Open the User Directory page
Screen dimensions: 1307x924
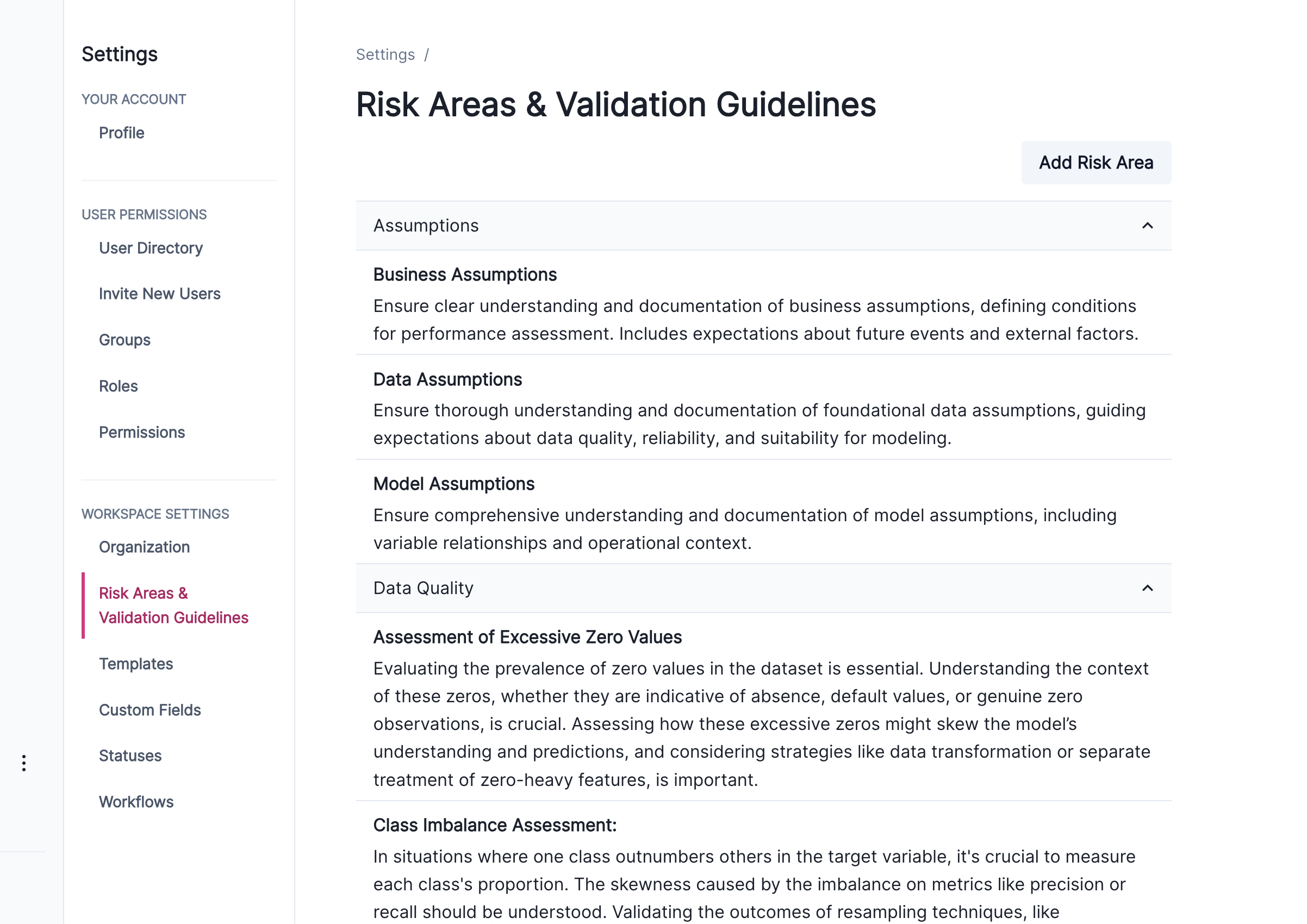[x=151, y=248]
